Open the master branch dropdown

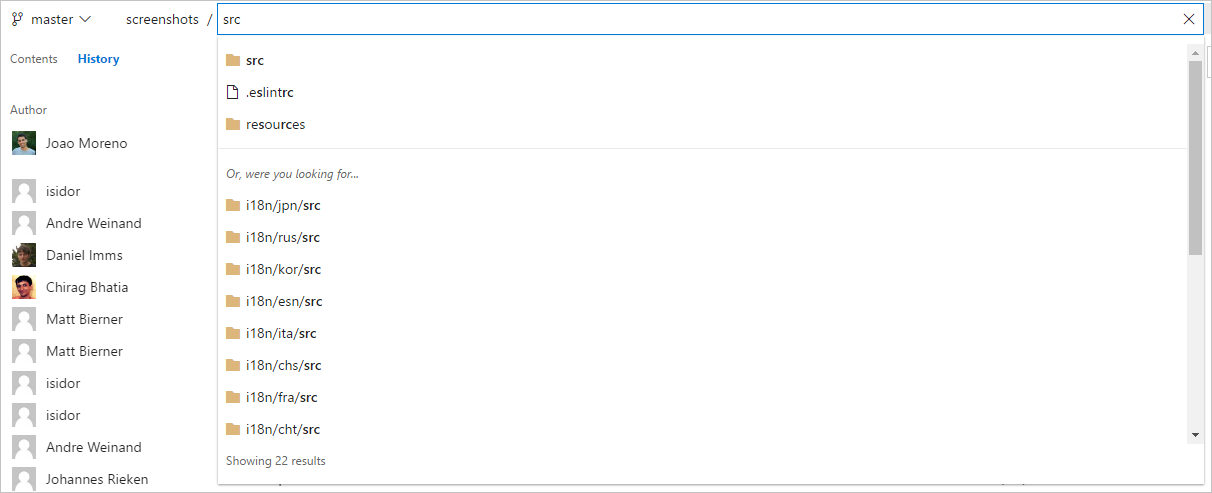tap(52, 19)
